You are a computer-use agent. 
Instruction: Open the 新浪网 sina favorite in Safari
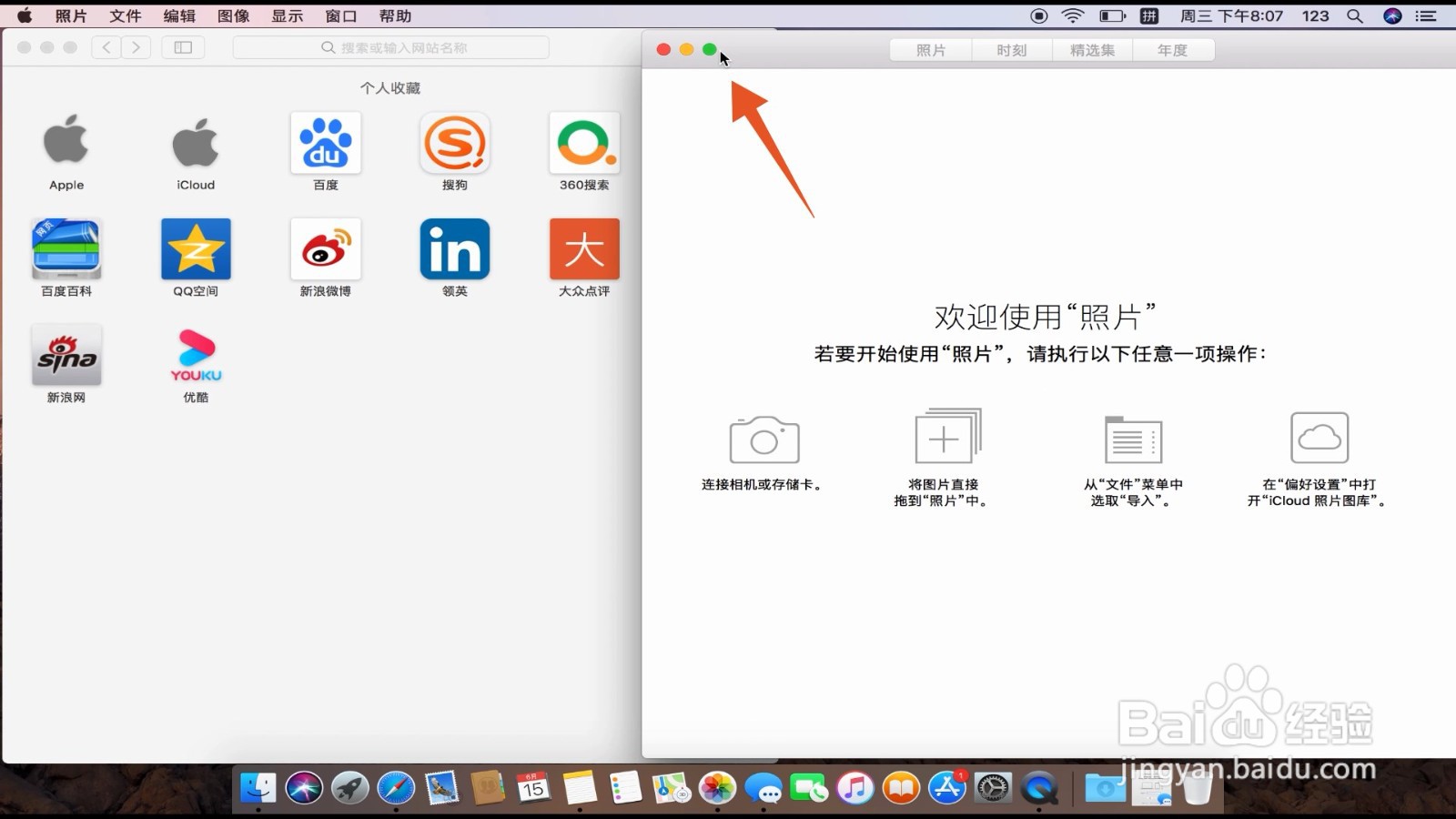click(66, 356)
